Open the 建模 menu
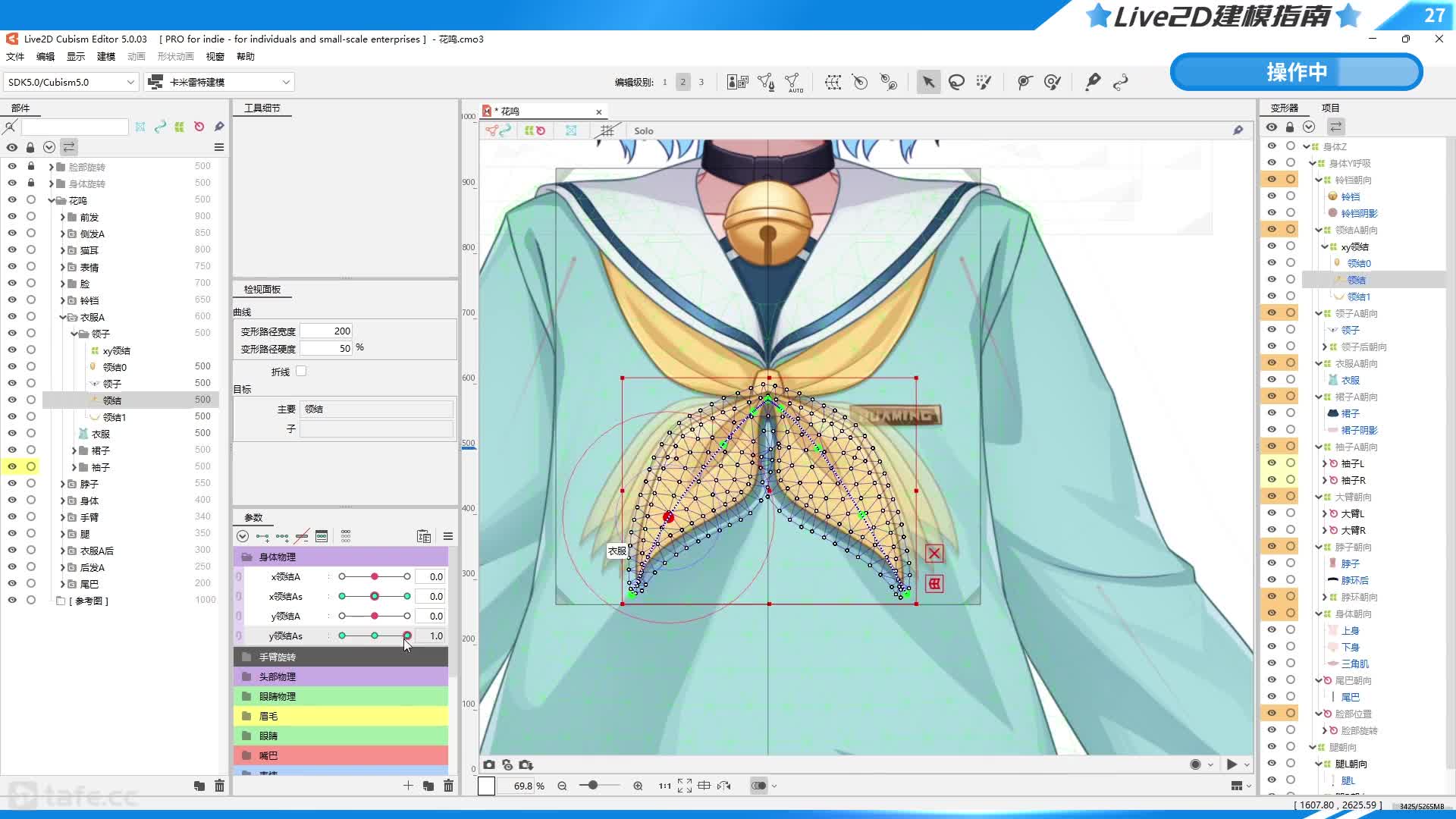 coord(106,57)
